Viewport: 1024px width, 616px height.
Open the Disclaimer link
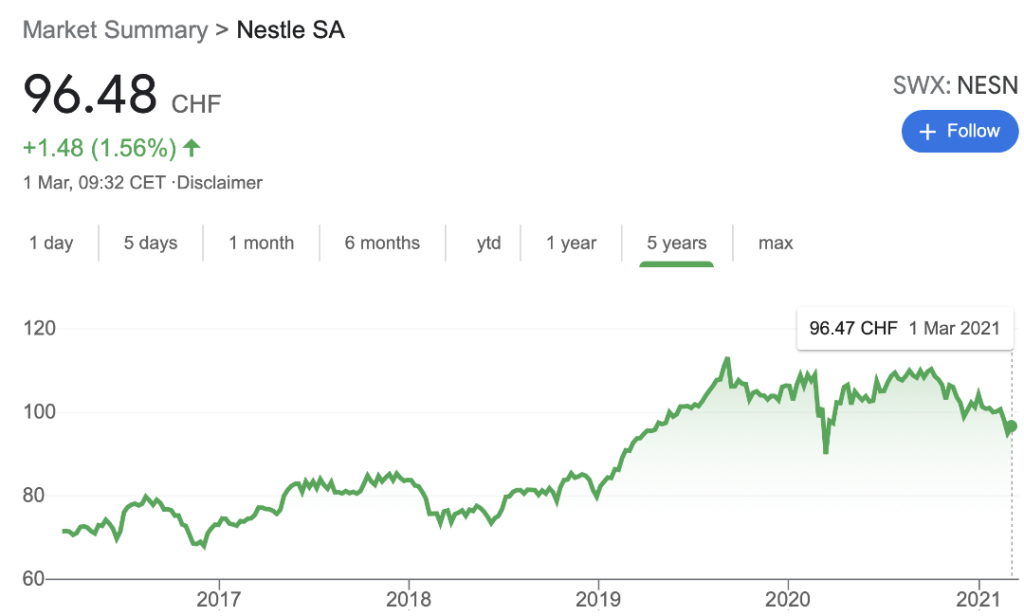[x=220, y=183]
